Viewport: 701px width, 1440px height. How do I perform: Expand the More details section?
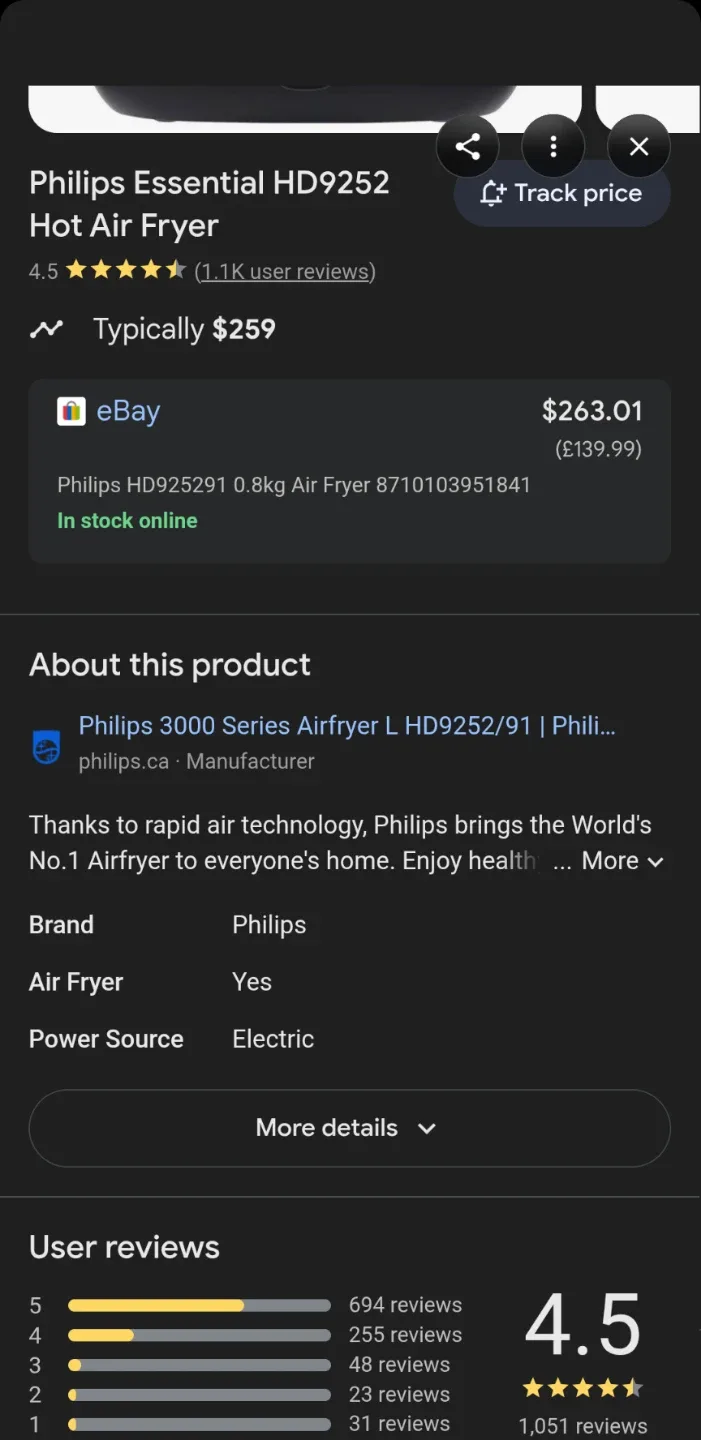coord(349,1128)
